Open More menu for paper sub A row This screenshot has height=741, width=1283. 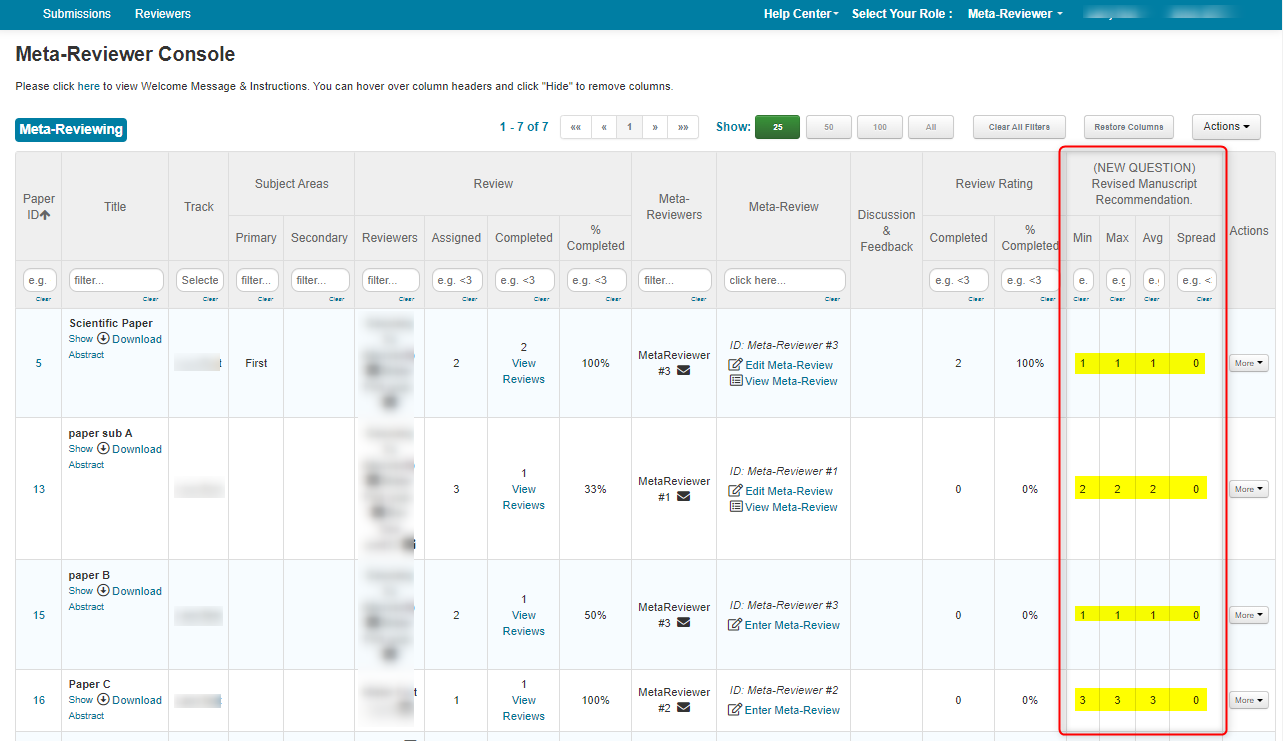[x=1248, y=489]
